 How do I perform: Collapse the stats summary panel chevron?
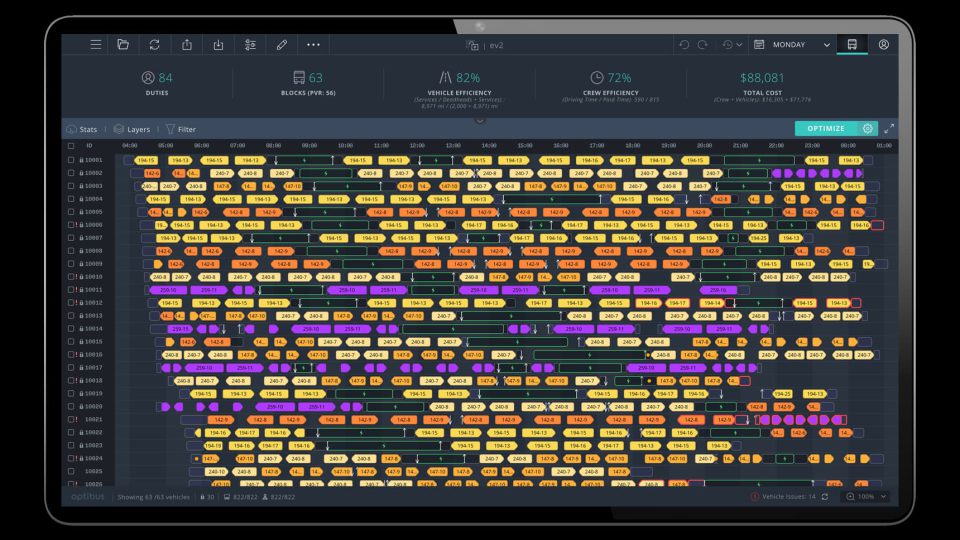pyautogui.click(x=479, y=119)
